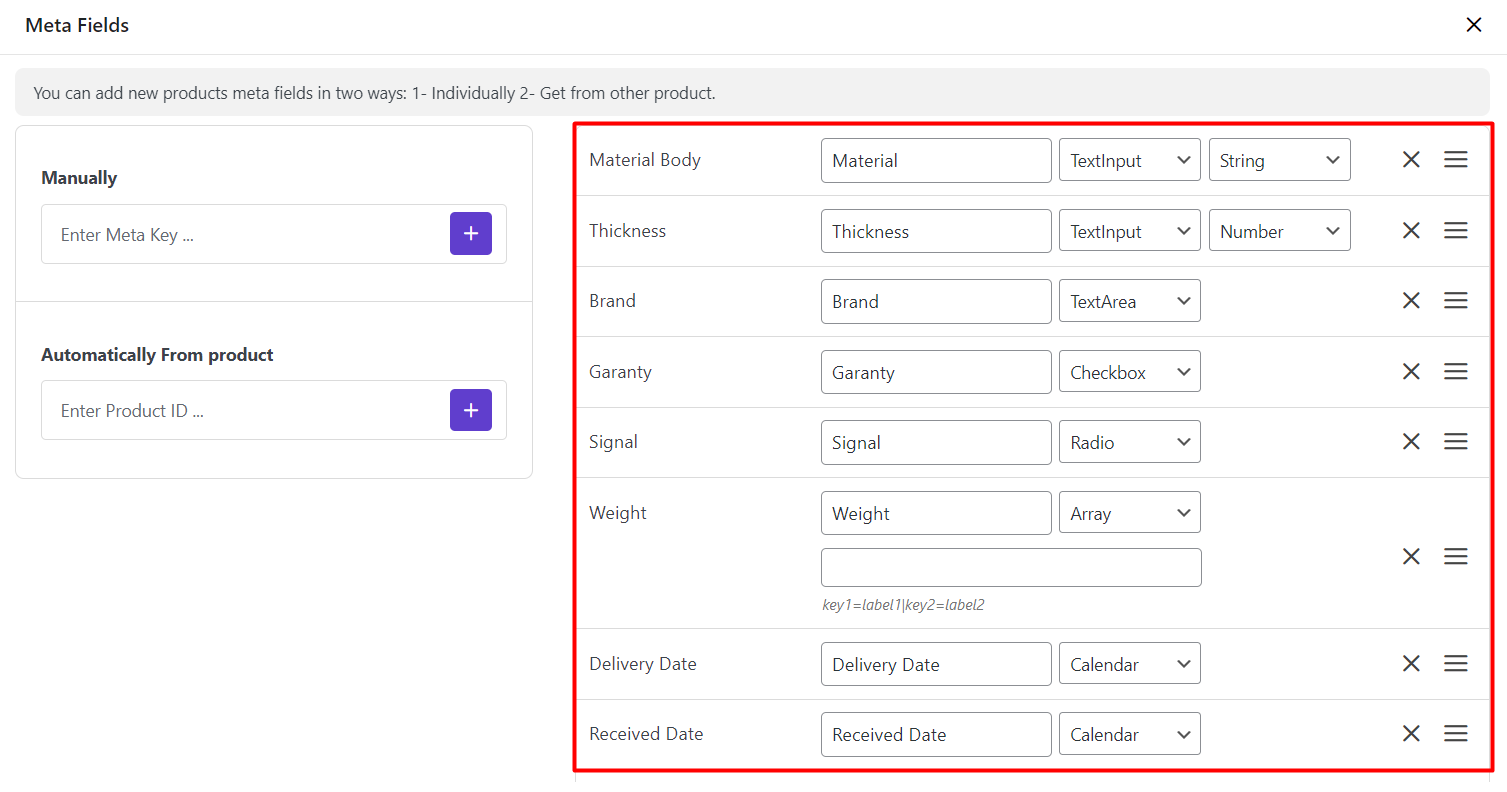Open the String data type dropdown
This screenshot has height=792, width=1507.
pyautogui.click(x=1279, y=160)
